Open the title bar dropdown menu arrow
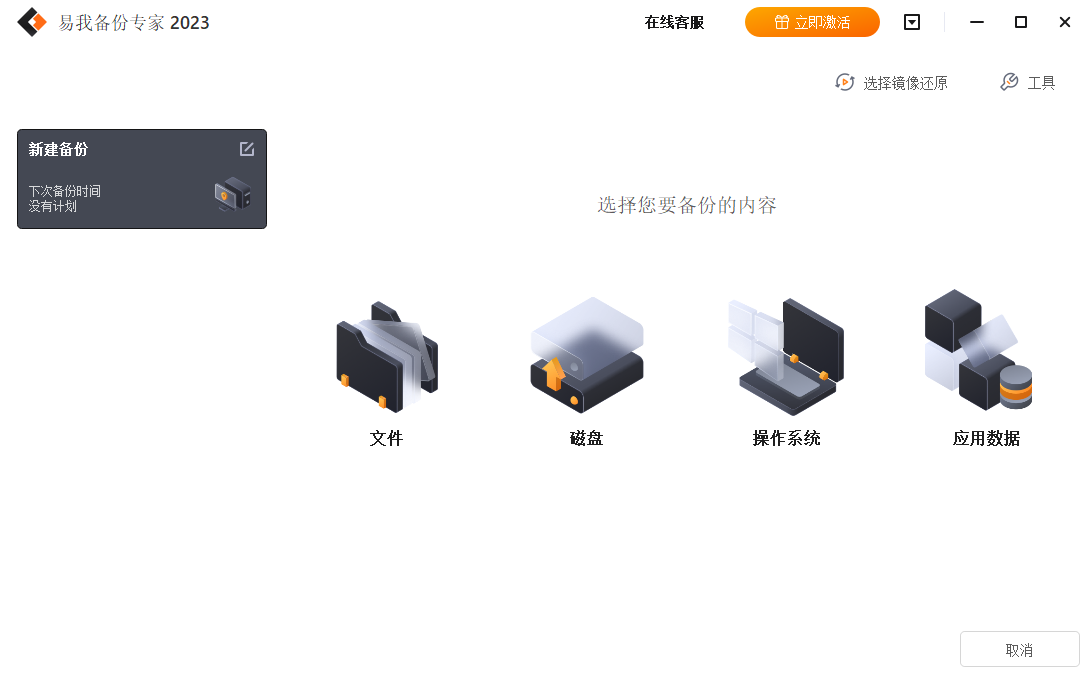 [x=912, y=22]
